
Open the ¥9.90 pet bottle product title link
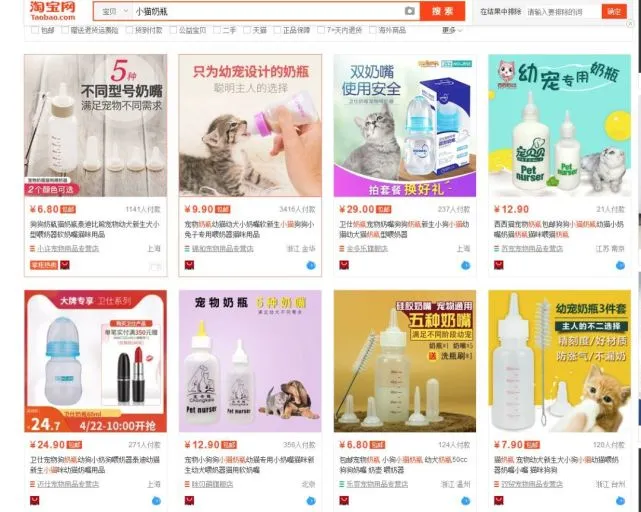tap(249, 229)
